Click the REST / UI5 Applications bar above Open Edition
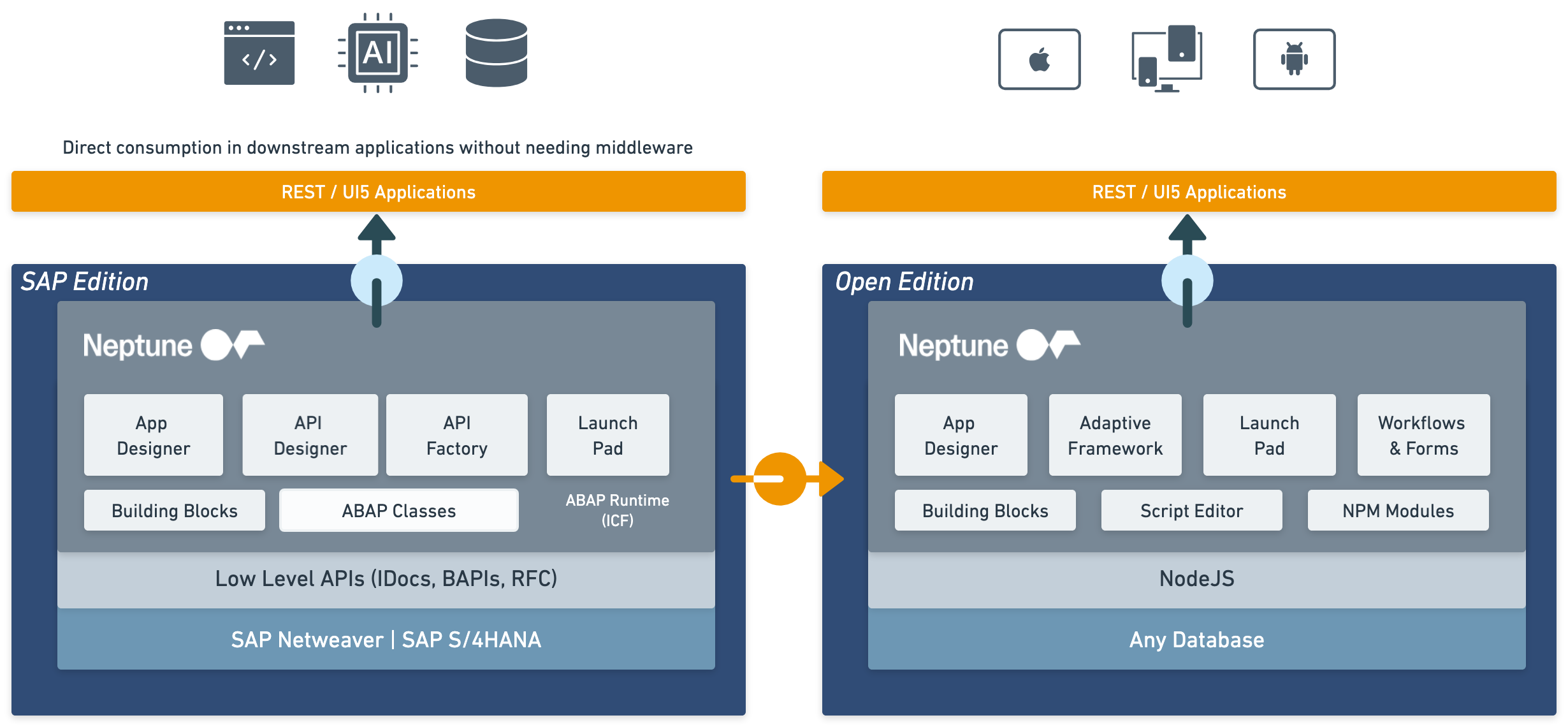This screenshot has height=727, width=1568. pyautogui.click(x=1189, y=191)
